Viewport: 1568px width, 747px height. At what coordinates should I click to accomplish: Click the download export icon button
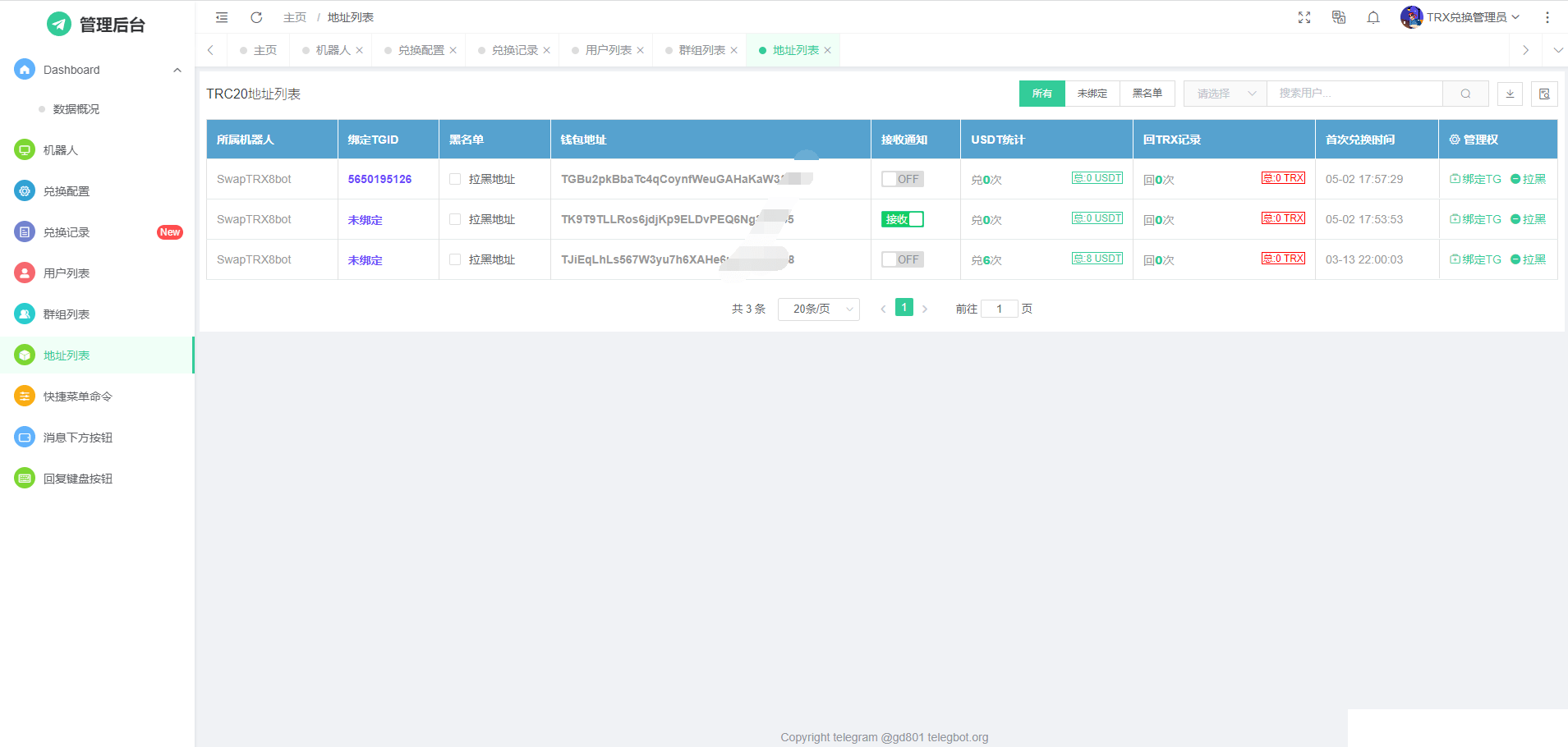pos(1510,94)
